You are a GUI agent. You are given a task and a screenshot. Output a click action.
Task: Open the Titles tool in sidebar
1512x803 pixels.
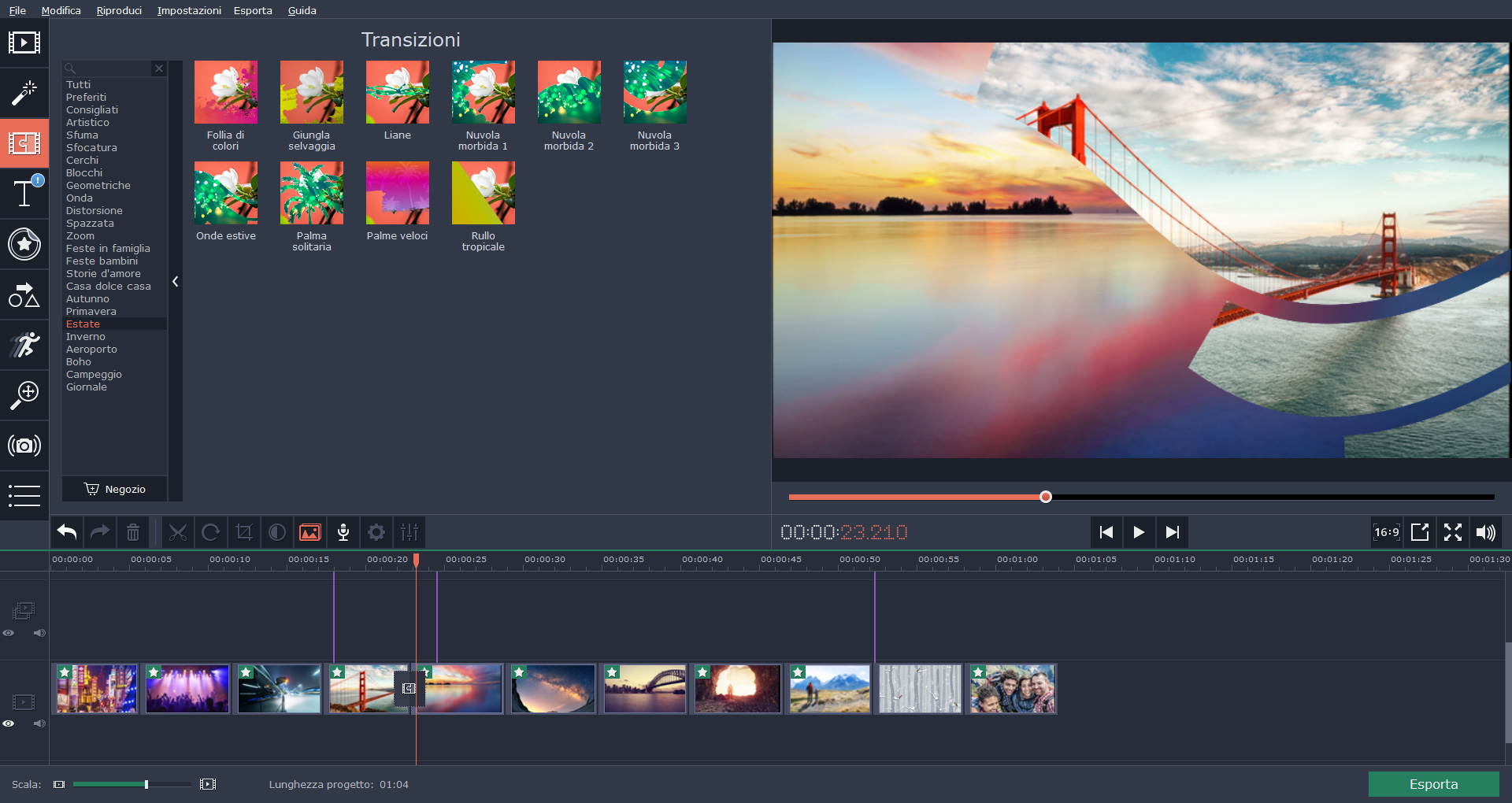point(24,193)
